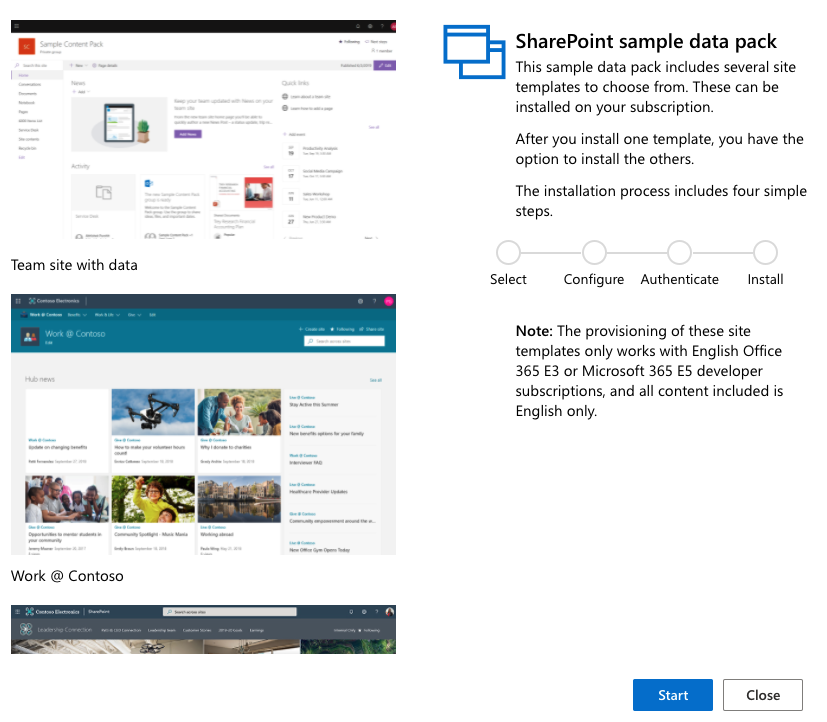This screenshot has height=722, width=827.
Task: Click the Leadership Connection logo icon
Action: [x=25, y=630]
